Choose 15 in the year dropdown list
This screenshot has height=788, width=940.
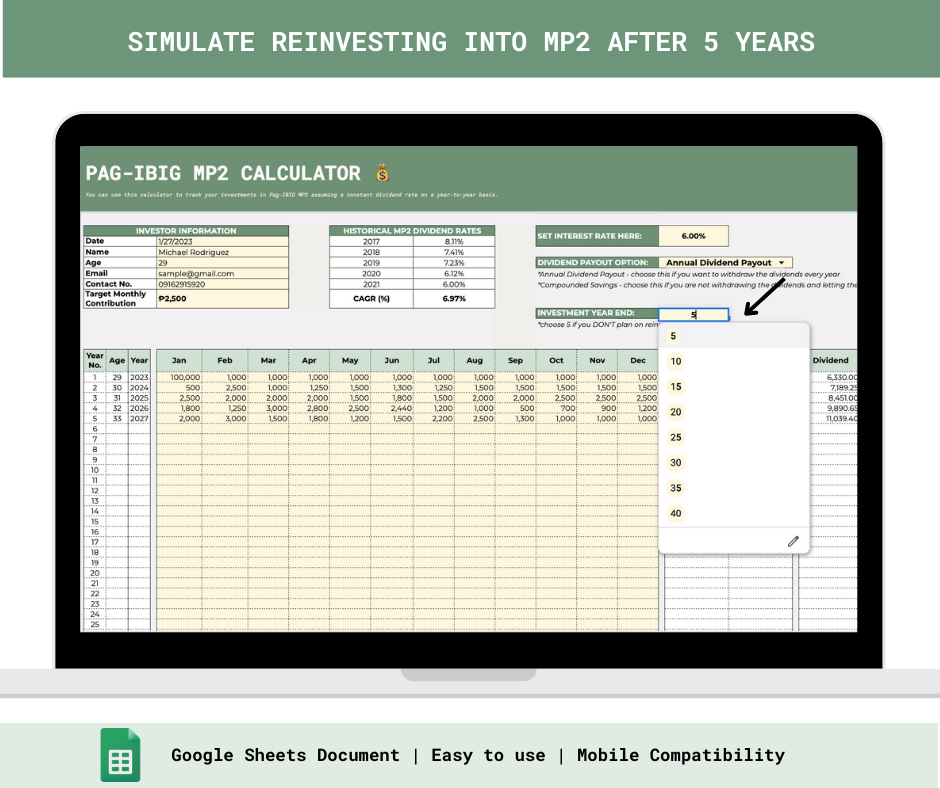(676, 387)
